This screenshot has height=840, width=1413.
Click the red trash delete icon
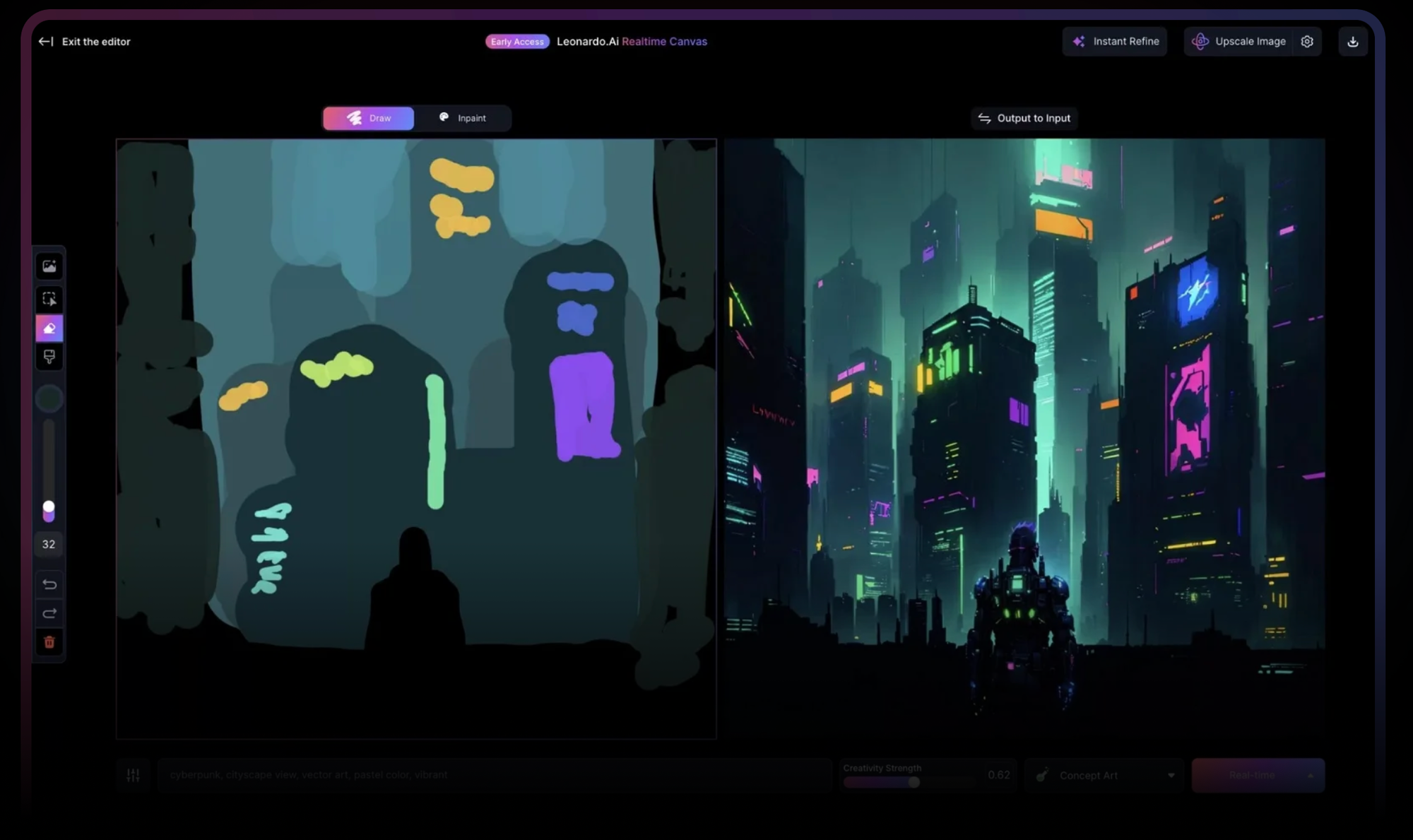(x=49, y=642)
